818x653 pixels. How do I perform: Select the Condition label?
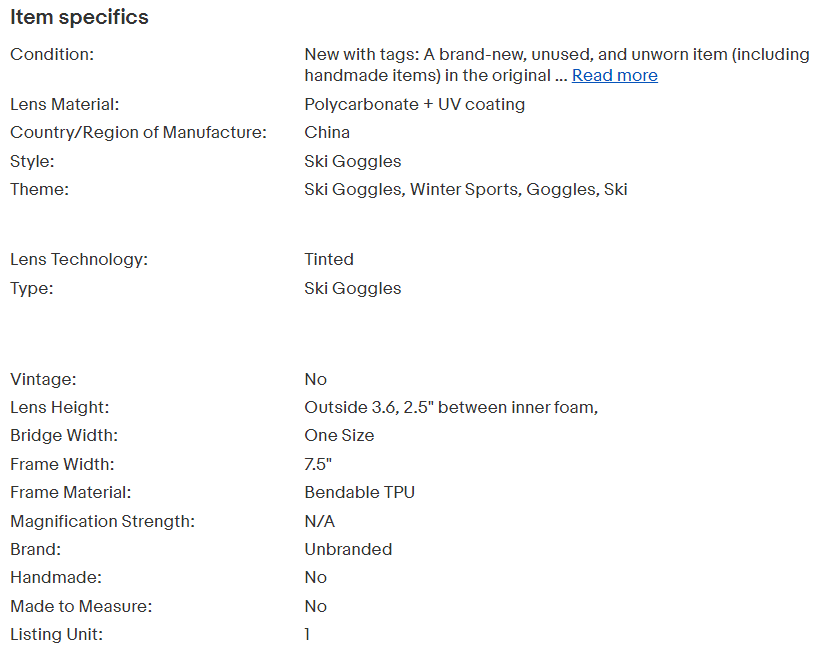[52, 54]
